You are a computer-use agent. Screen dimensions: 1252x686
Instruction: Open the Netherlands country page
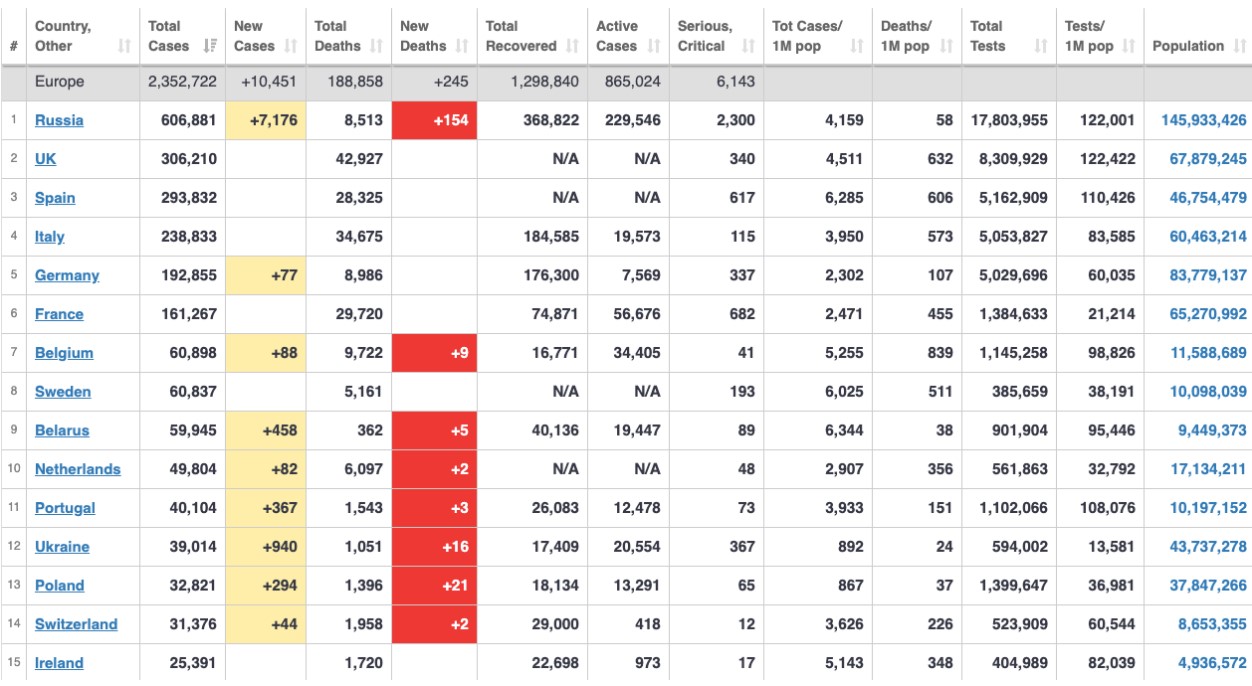pos(77,469)
